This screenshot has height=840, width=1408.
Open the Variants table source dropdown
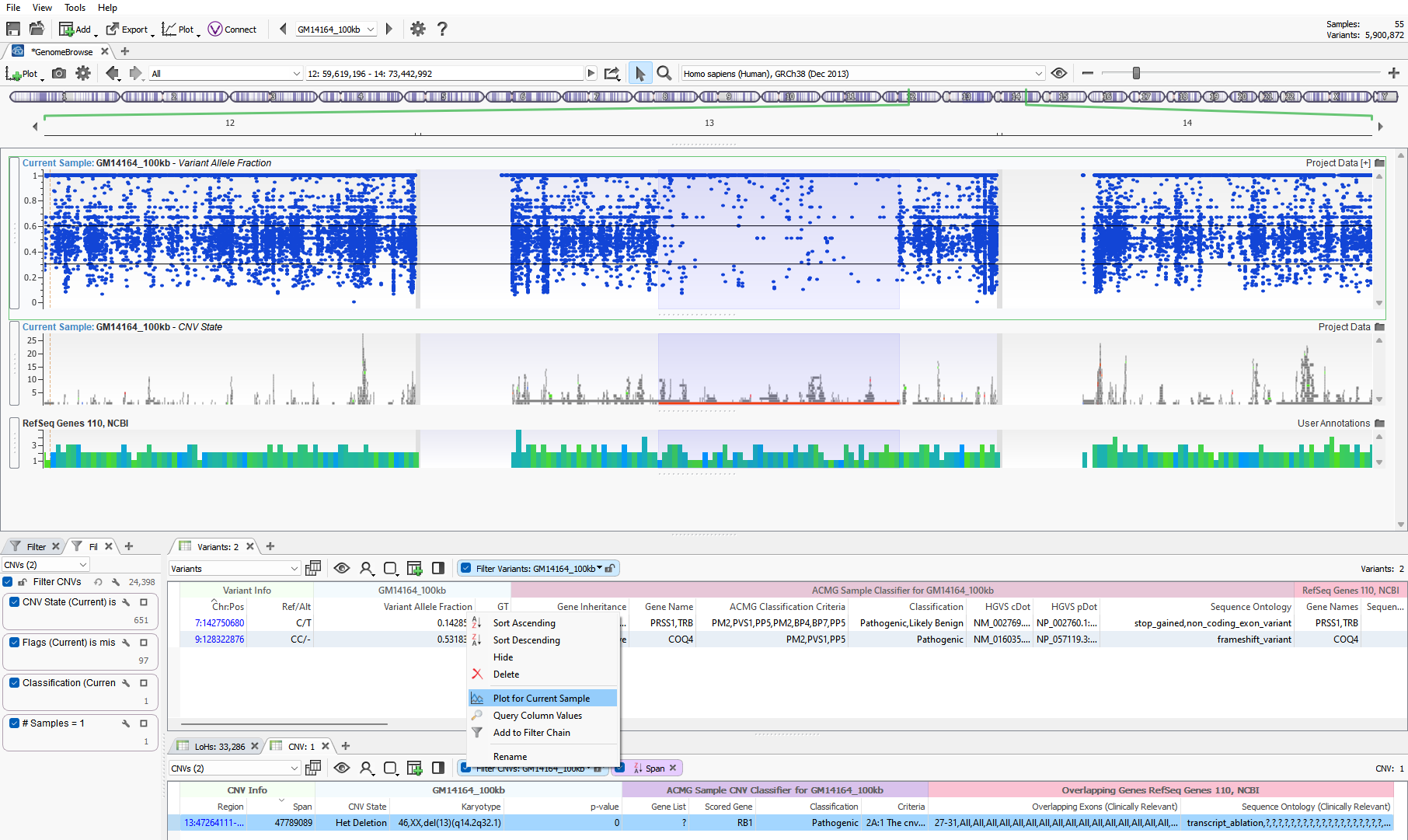click(x=235, y=569)
